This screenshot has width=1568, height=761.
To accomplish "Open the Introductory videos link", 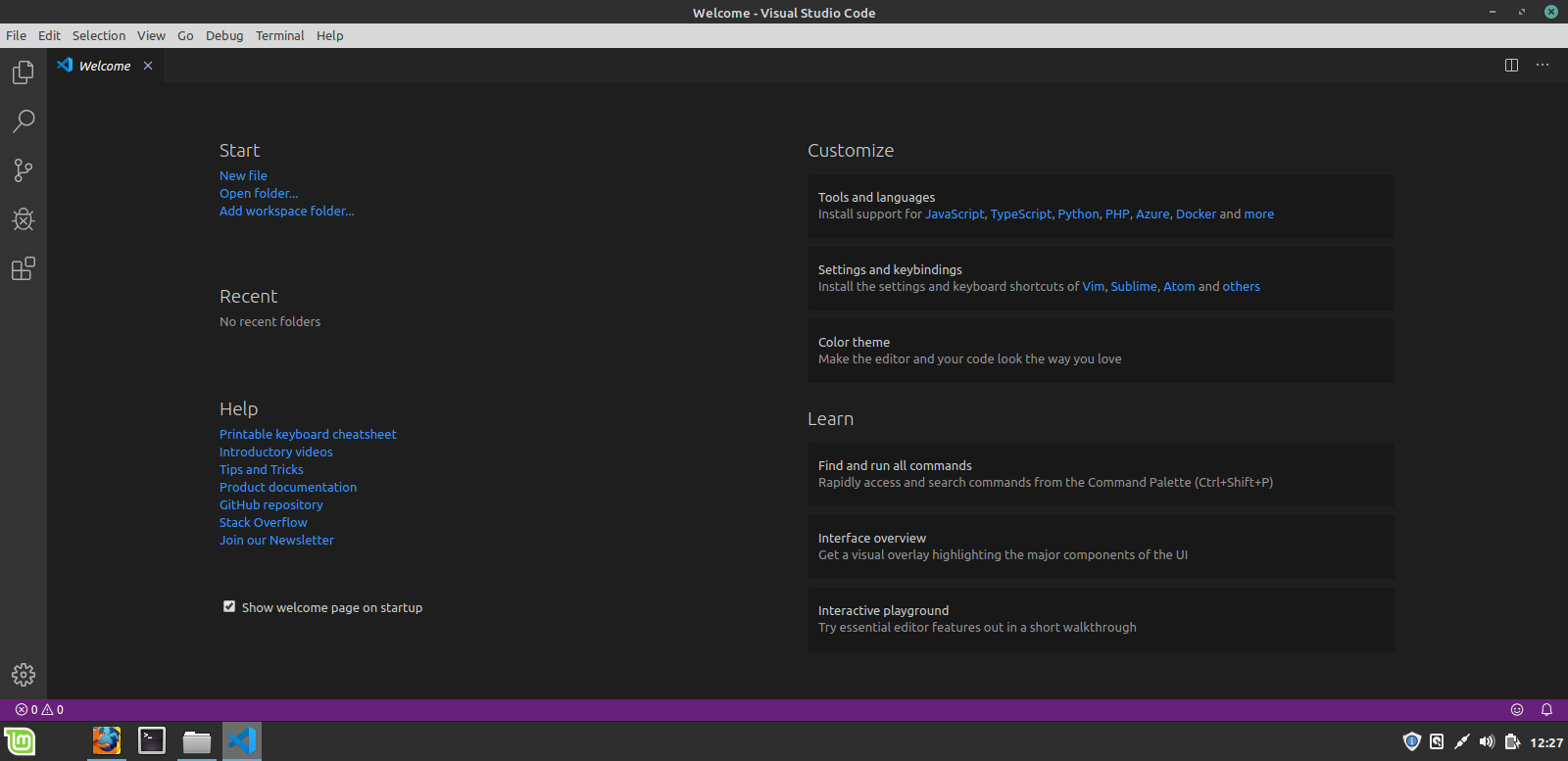I will (275, 452).
